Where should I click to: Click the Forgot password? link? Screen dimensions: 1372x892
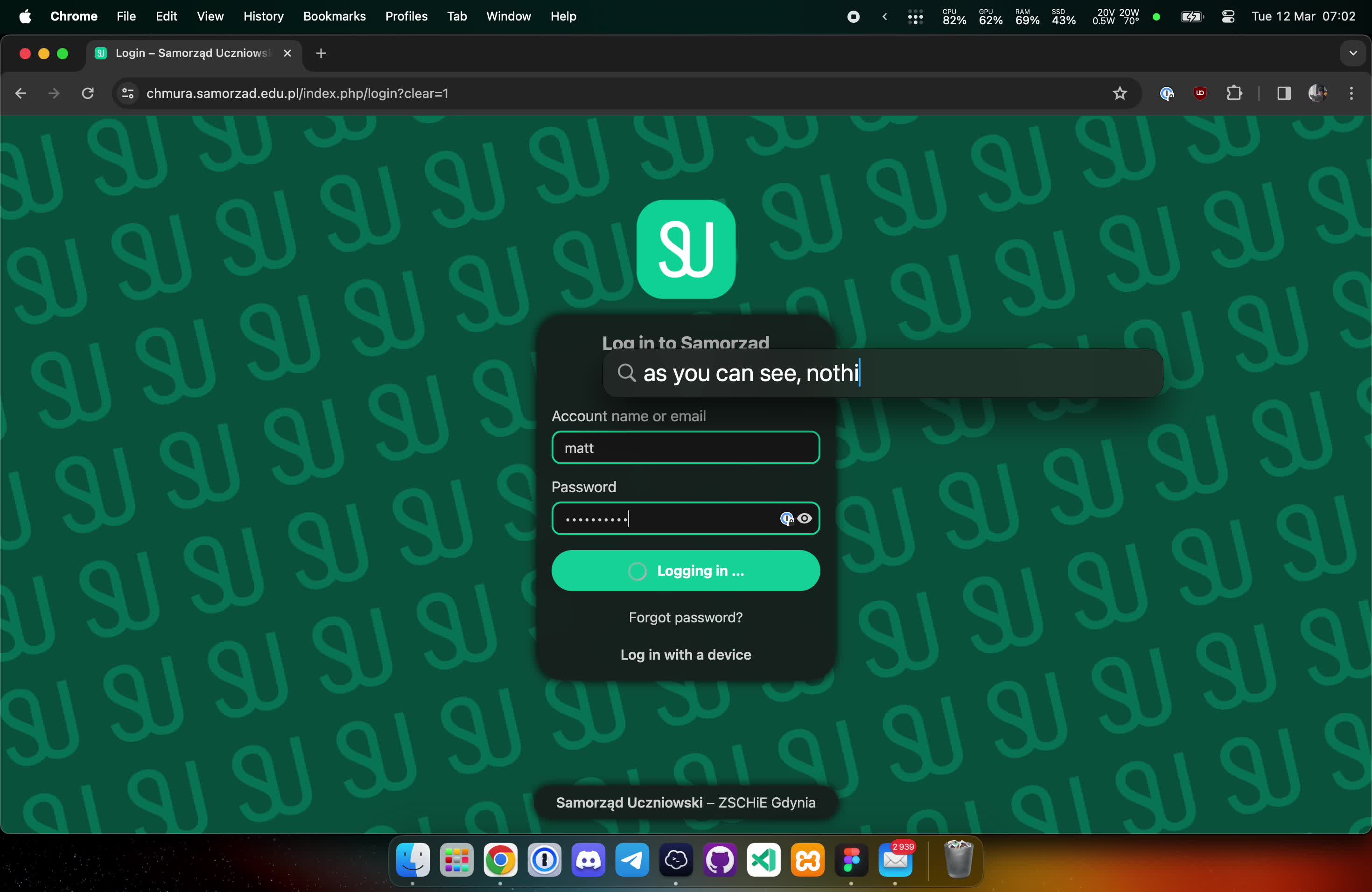click(686, 617)
